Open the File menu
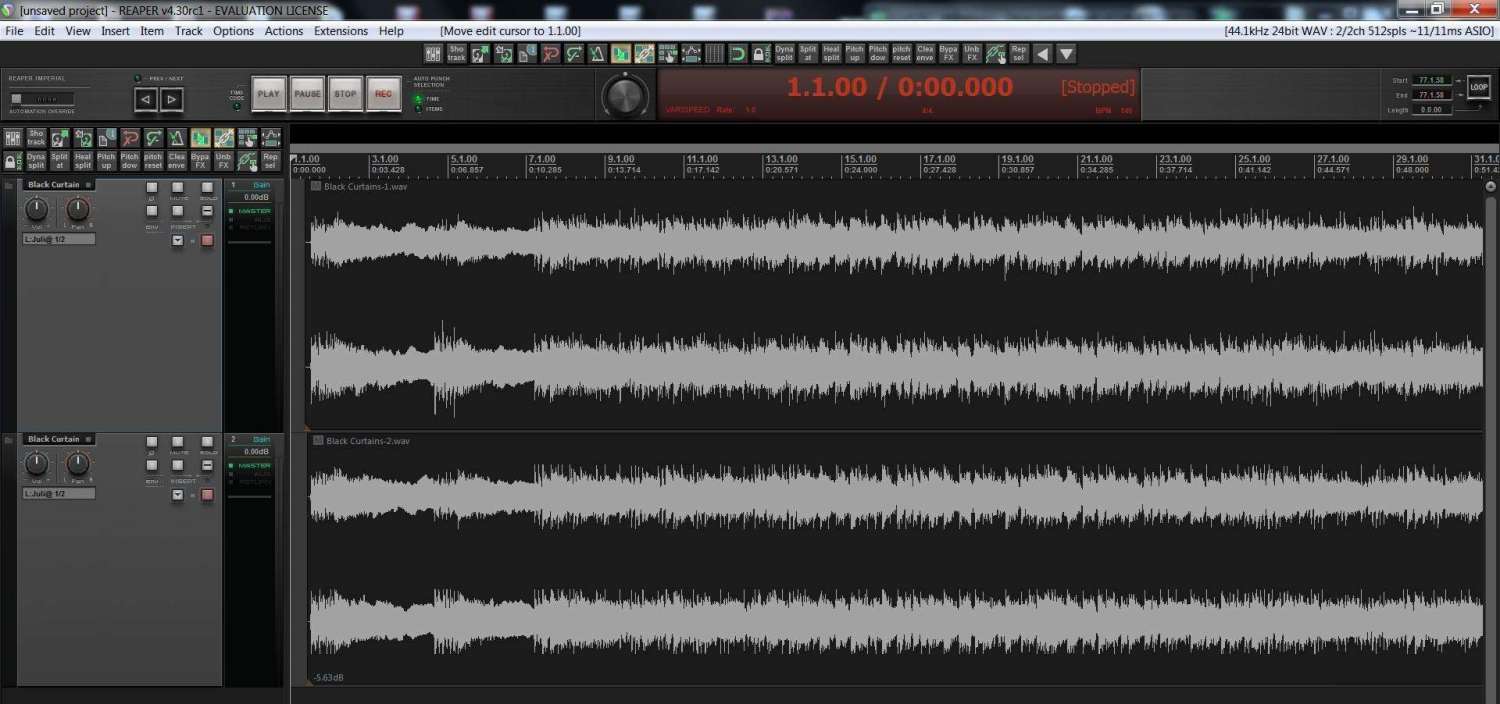The width and height of the screenshot is (1500, 704). pyautogui.click(x=14, y=31)
